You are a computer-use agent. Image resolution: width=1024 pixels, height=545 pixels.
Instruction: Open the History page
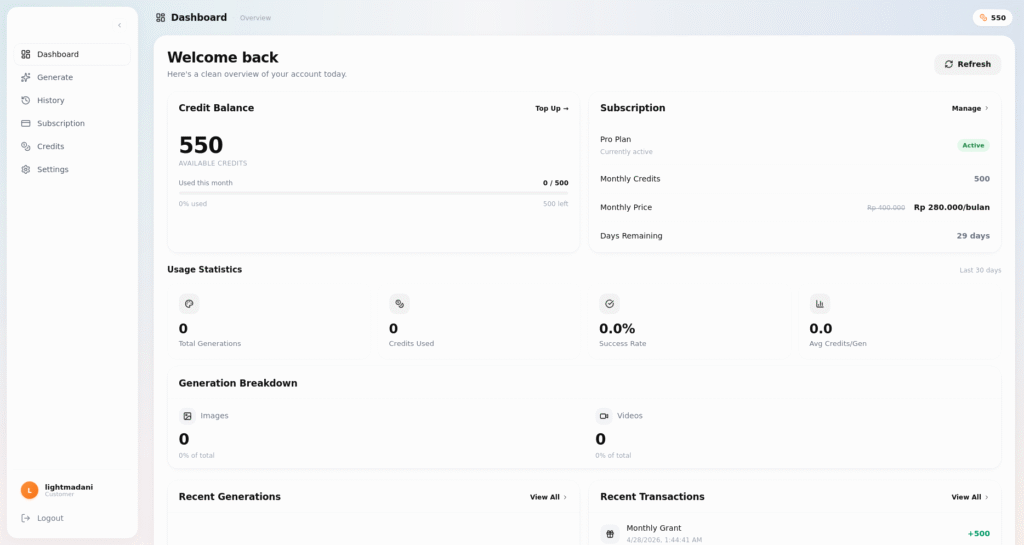(72, 101)
